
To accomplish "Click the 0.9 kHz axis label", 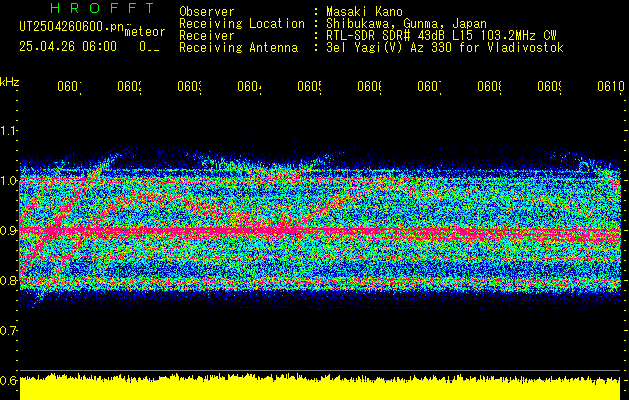I will [9, 230].
